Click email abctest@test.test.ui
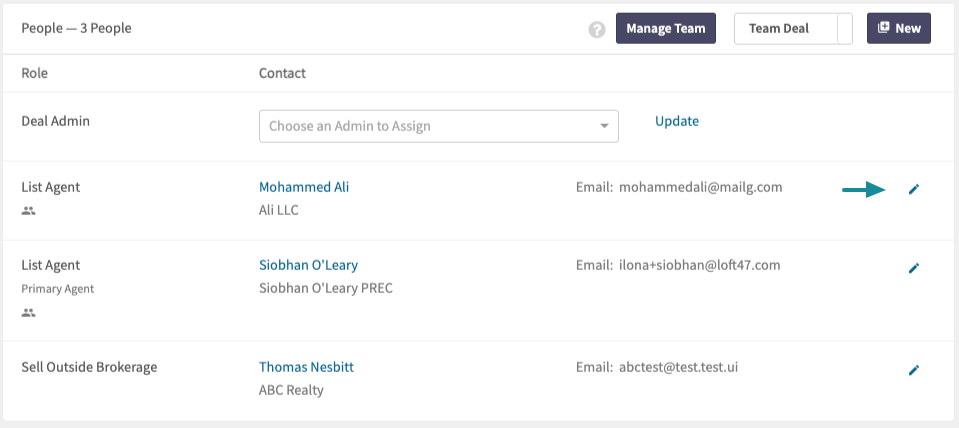This screenshot has height=428, width=959. tap(678, 367)
